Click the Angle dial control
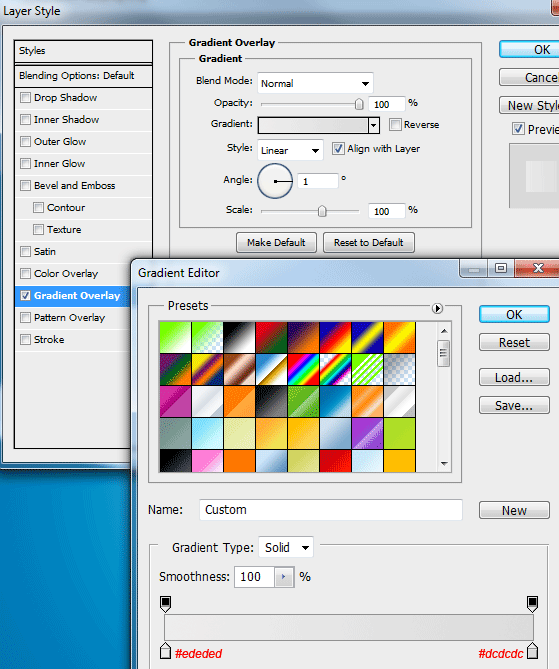This screenshot has width=559, height=669. 275,181
